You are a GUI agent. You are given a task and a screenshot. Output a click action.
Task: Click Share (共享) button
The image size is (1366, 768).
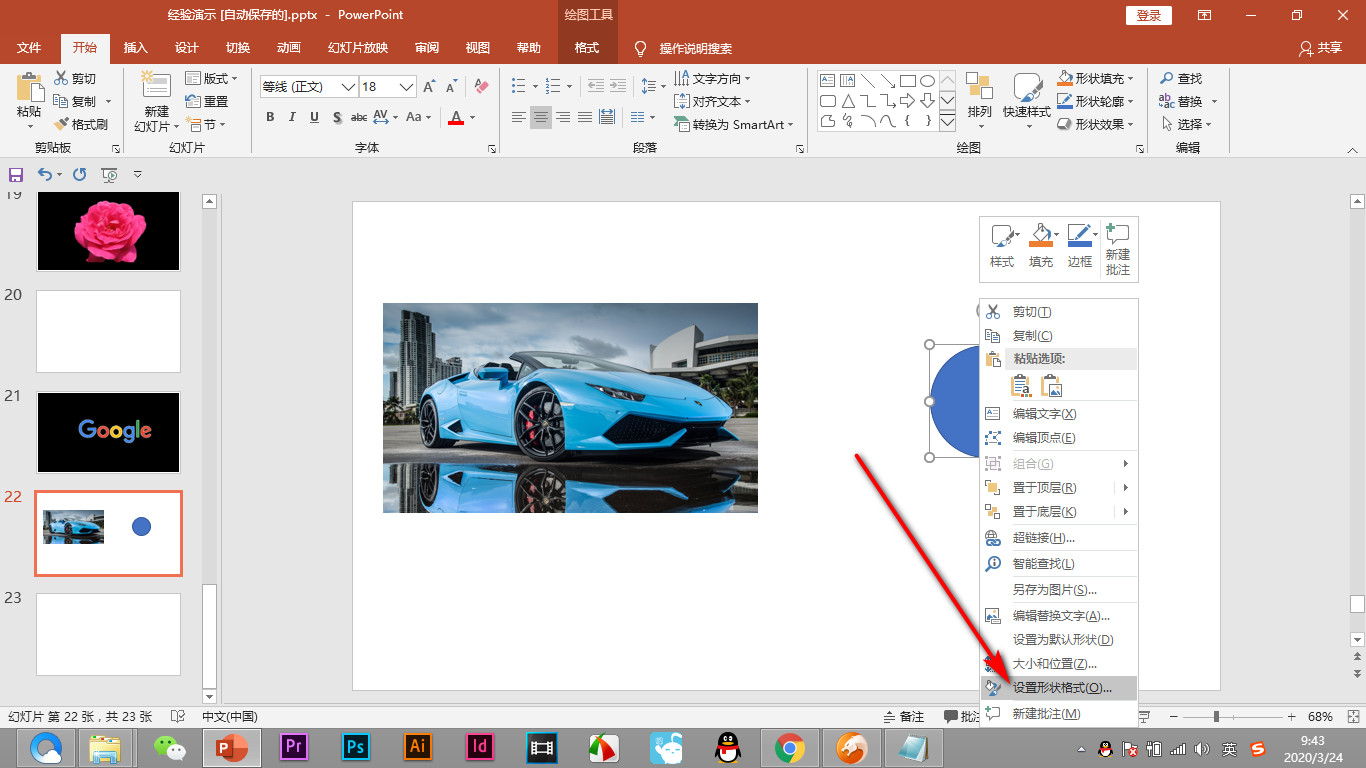click(x=1320, y=48)
